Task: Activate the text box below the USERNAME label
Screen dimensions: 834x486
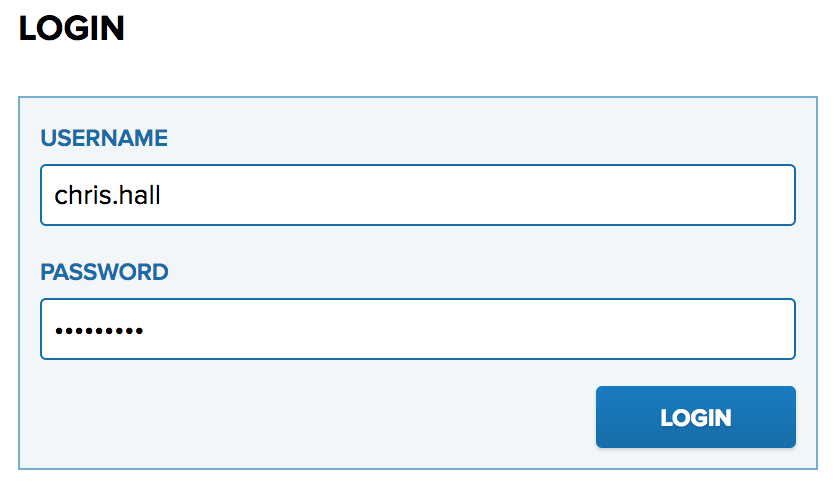Action: pyautogui.click(x=418, y=195)
